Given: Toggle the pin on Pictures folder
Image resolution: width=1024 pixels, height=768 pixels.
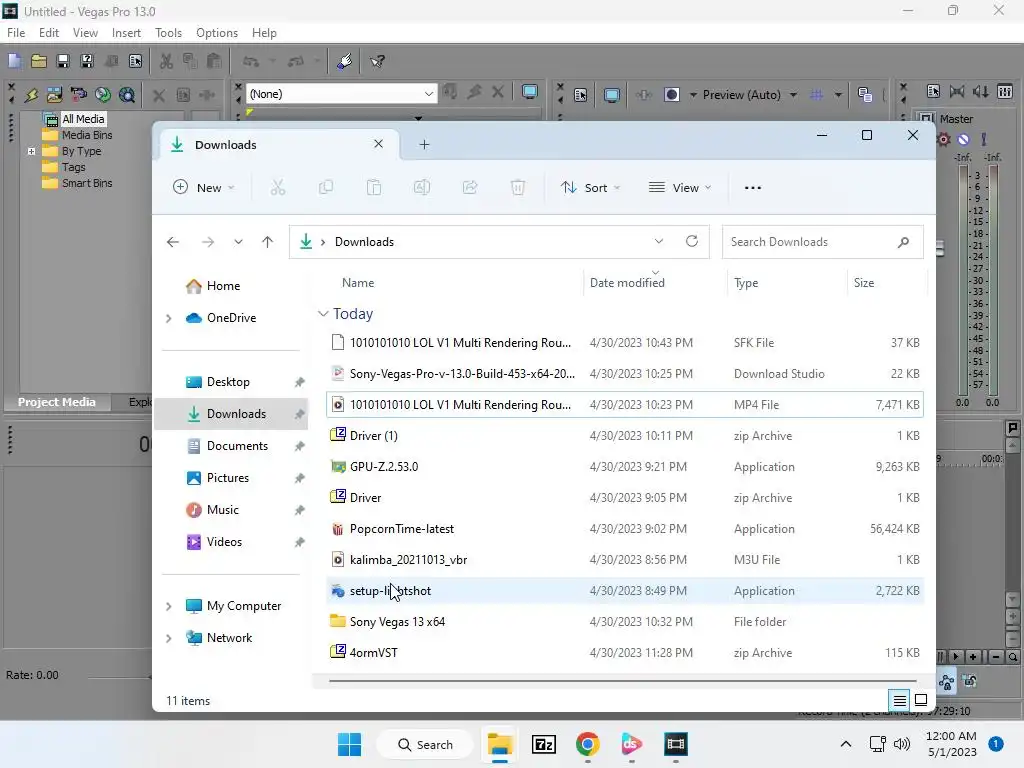Looking at the screenshot, I should tap(299, 478).
